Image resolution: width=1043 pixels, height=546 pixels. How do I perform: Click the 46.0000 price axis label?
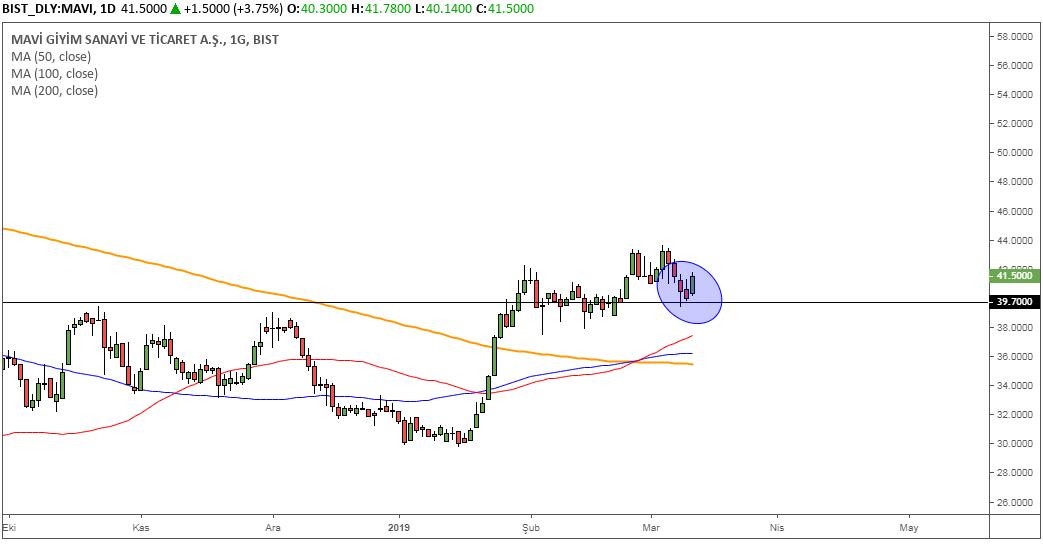click(x=1014, y=211)
